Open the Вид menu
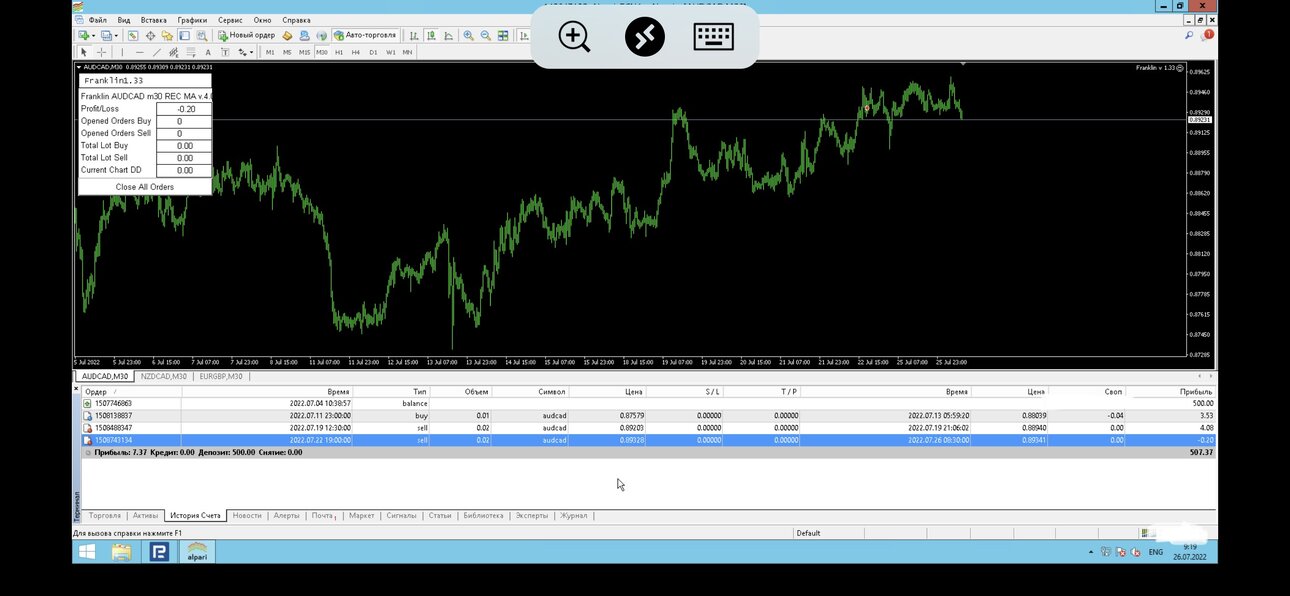The width and height of the screenshot is (1290, 596). coord(124,20)
